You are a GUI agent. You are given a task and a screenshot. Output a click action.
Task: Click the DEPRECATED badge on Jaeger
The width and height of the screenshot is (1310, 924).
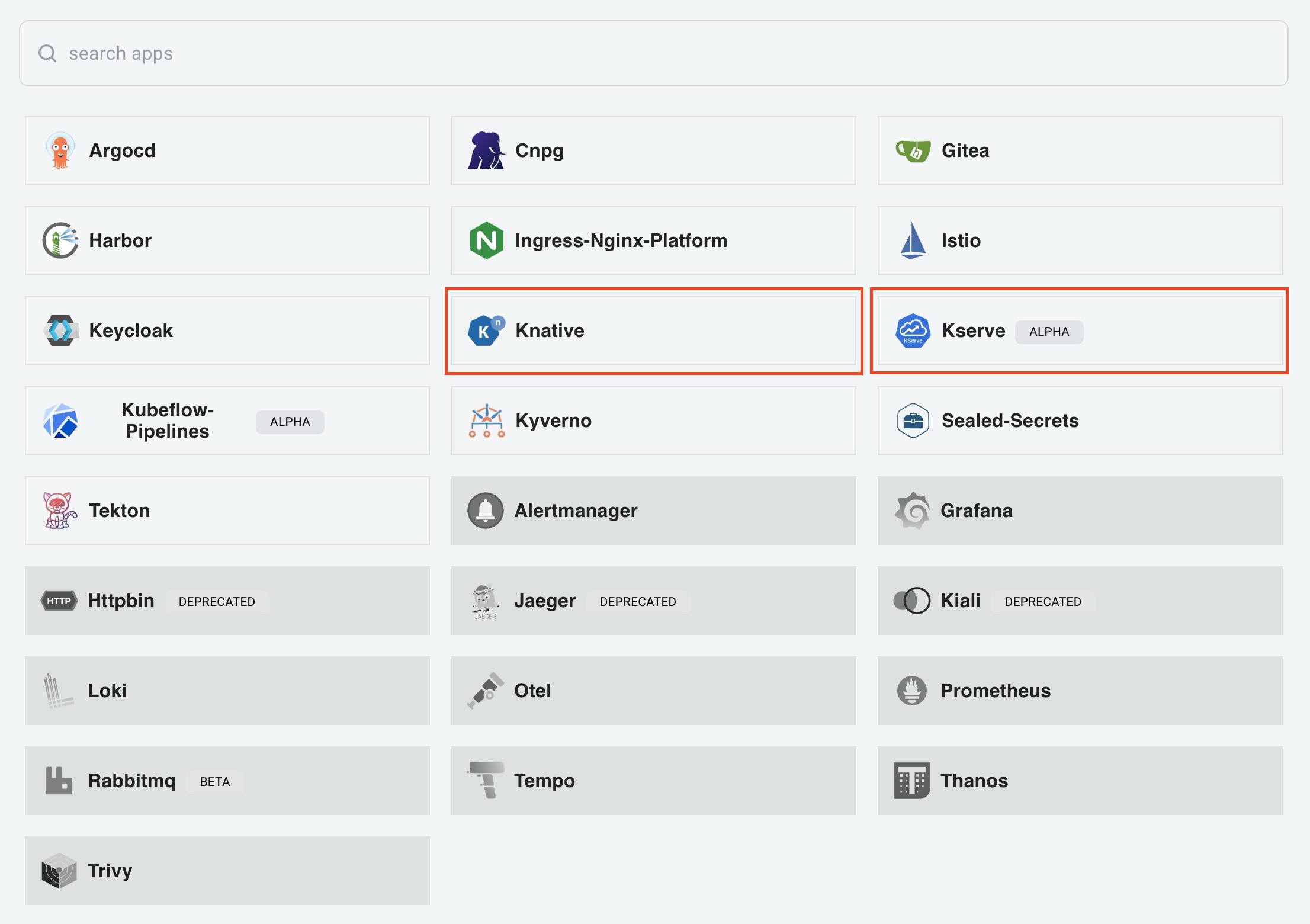[638, 601]
